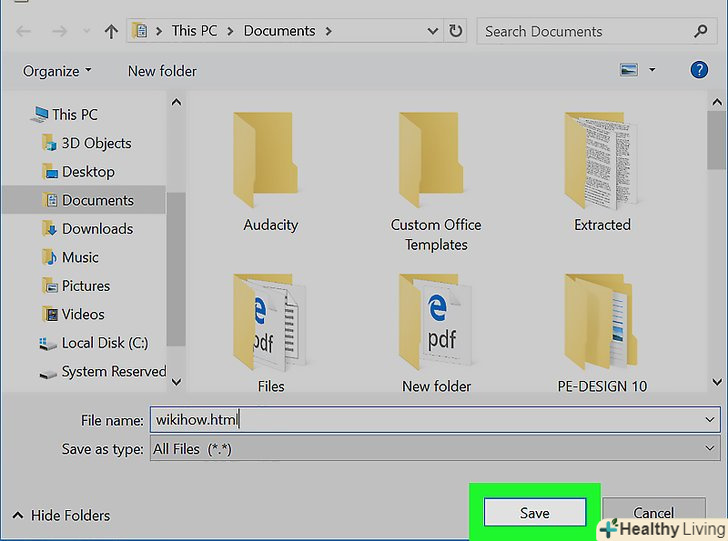Viewport: 728px width, 541px height.
Task: Click the Cancel button
Action: 653,513
